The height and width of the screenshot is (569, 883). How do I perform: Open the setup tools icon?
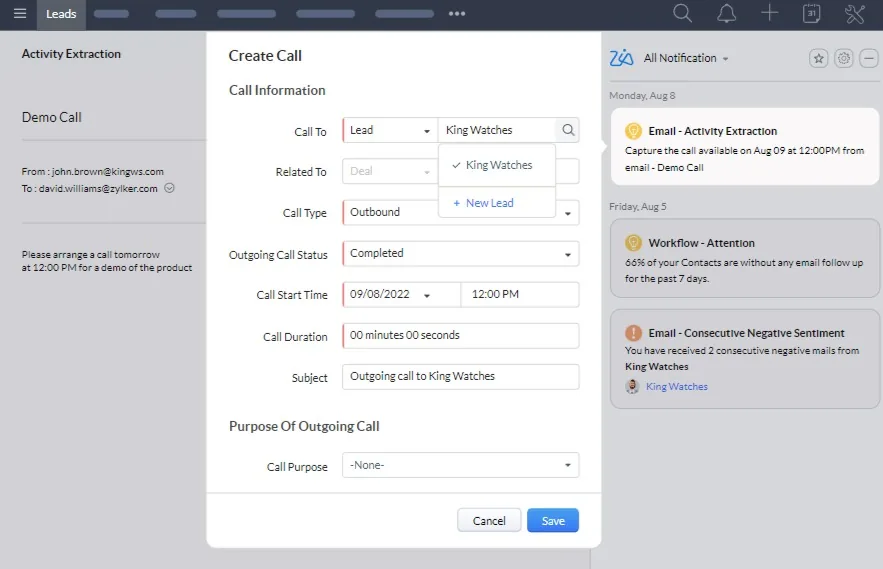854,13
